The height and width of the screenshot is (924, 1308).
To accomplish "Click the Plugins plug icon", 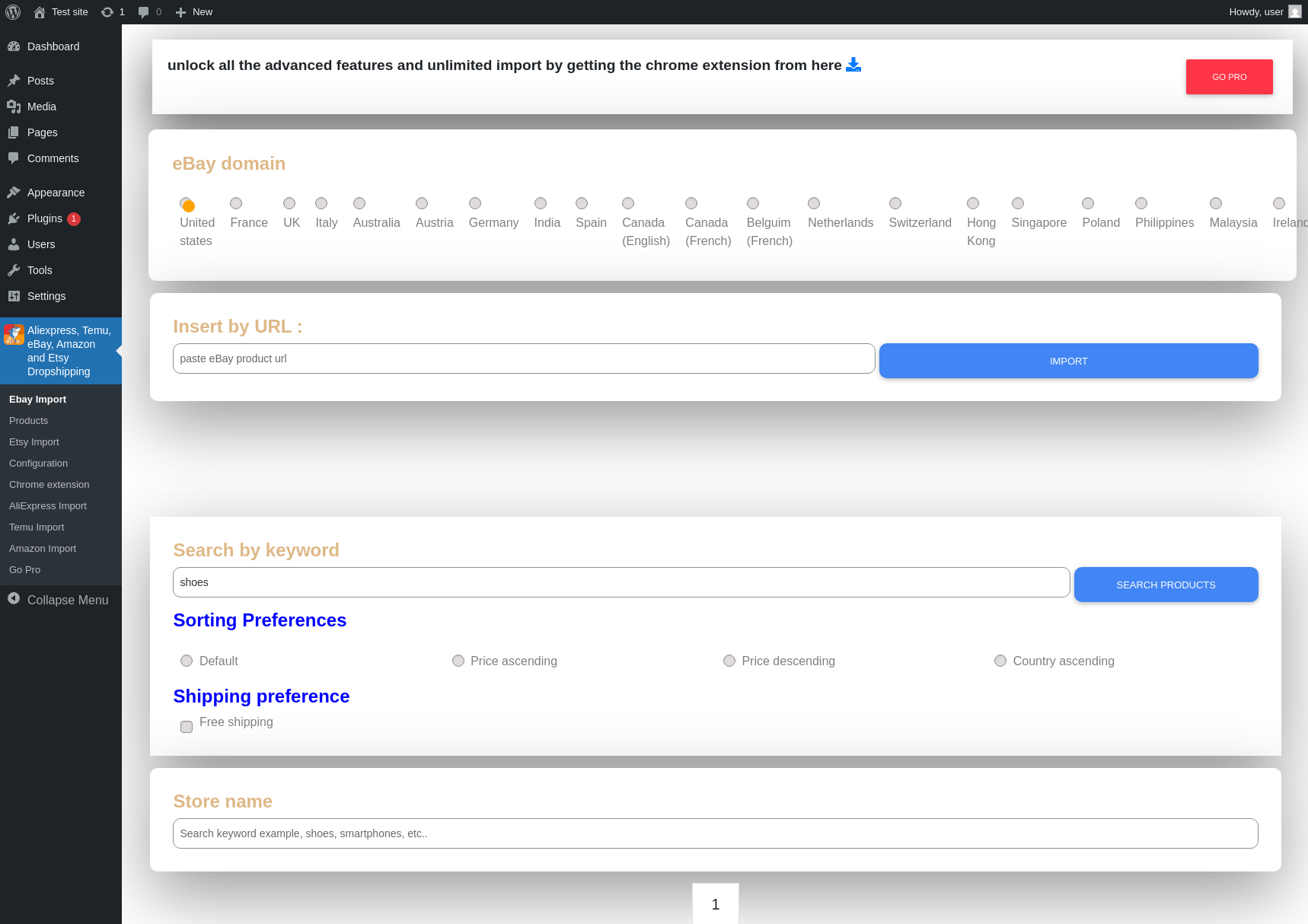I will (x=14, y=218).
